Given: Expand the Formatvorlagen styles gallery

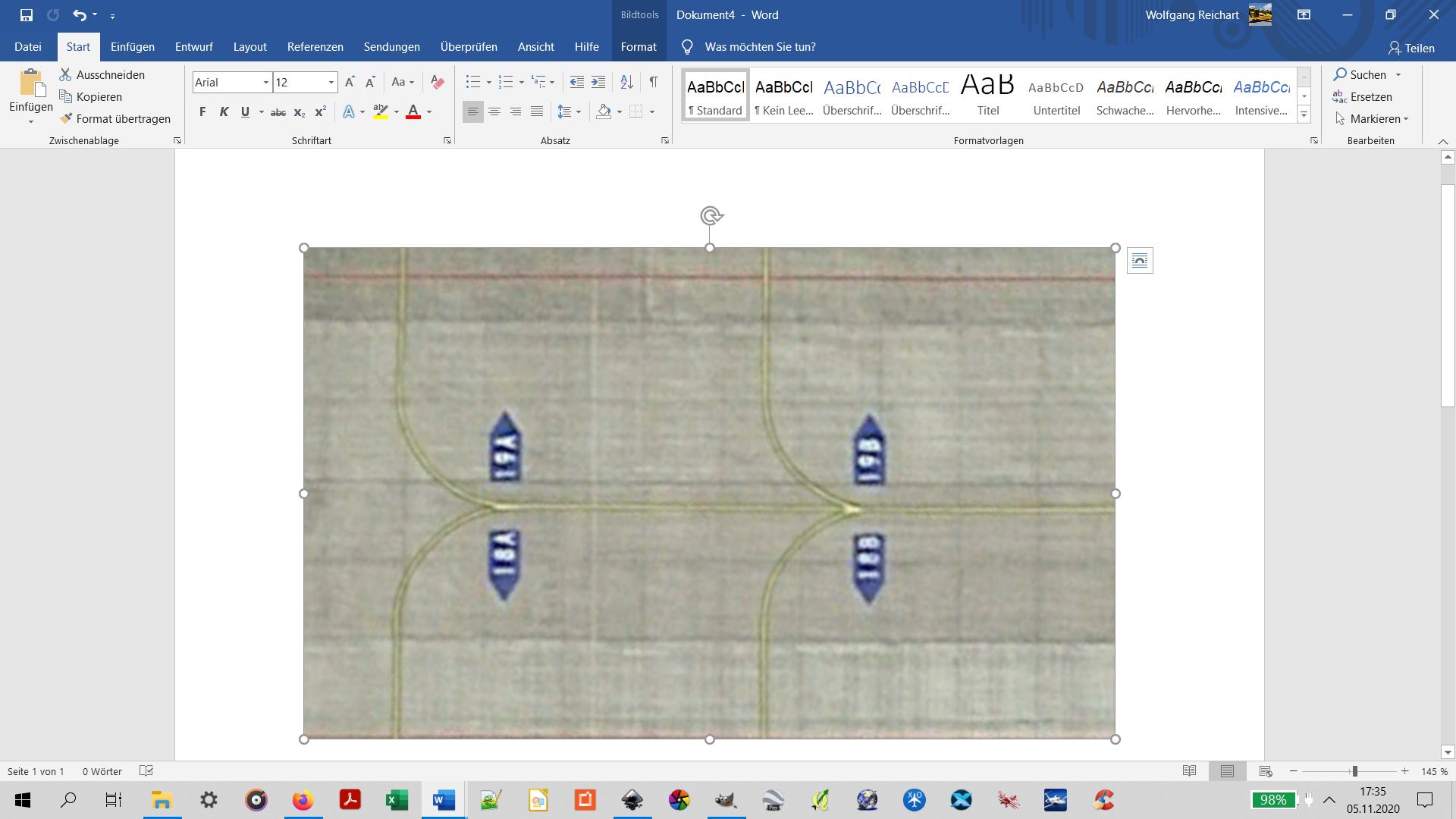Looking at the screenshot, I should [x=1304, y=115].
